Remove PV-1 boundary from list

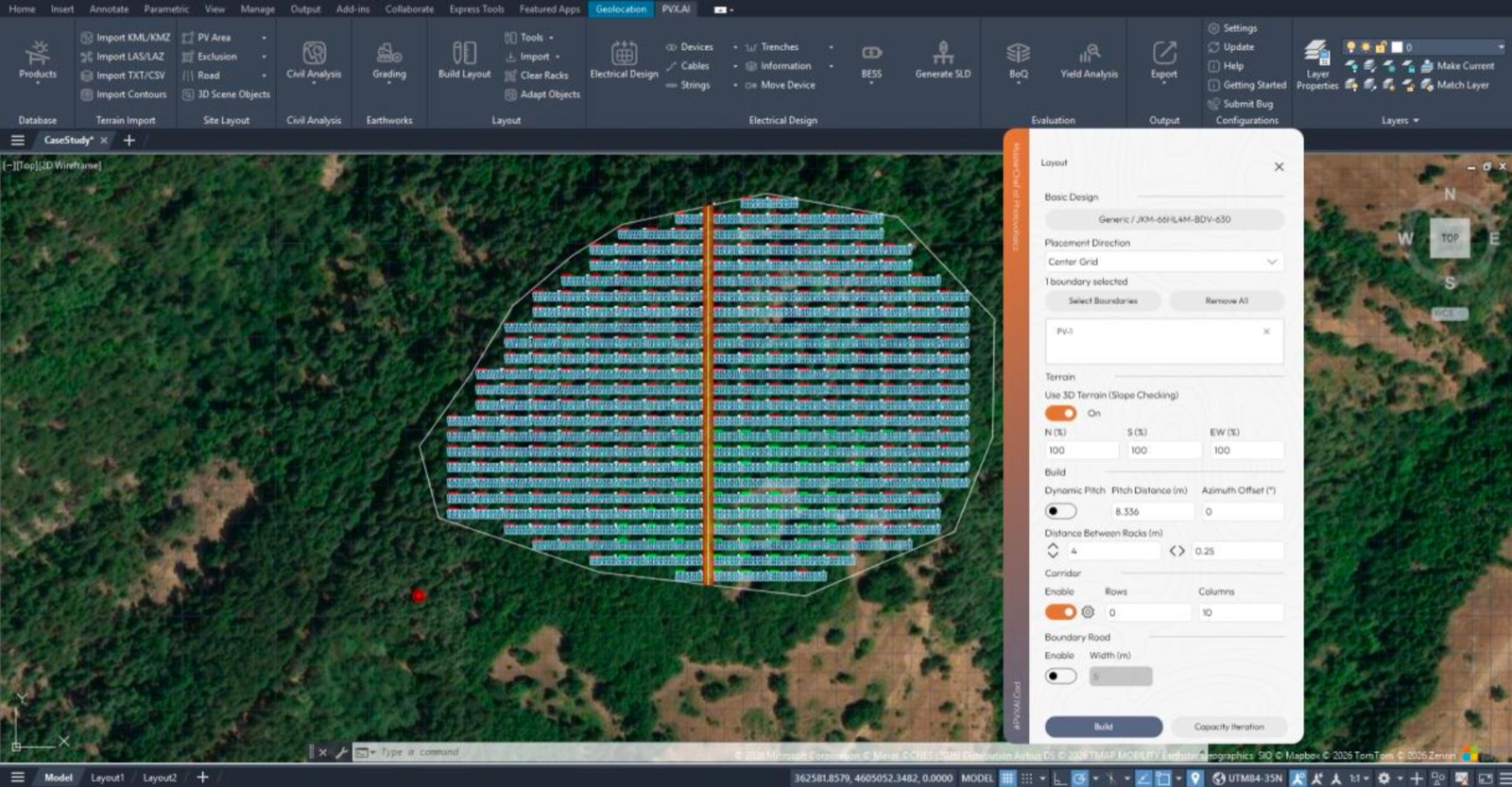(1266, 332)
